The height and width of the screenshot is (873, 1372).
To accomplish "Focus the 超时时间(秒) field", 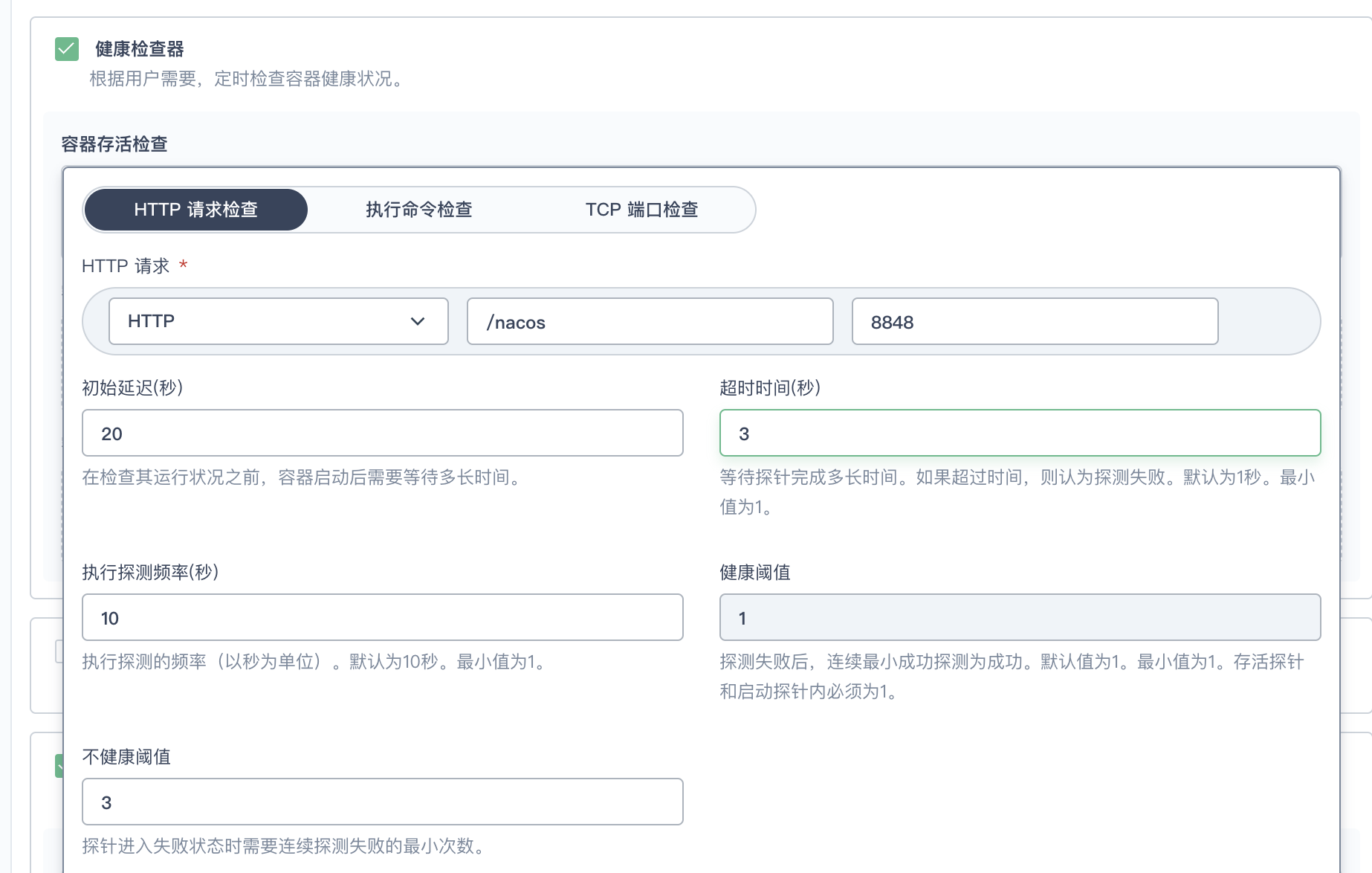I will click(x=1020, y=433).
